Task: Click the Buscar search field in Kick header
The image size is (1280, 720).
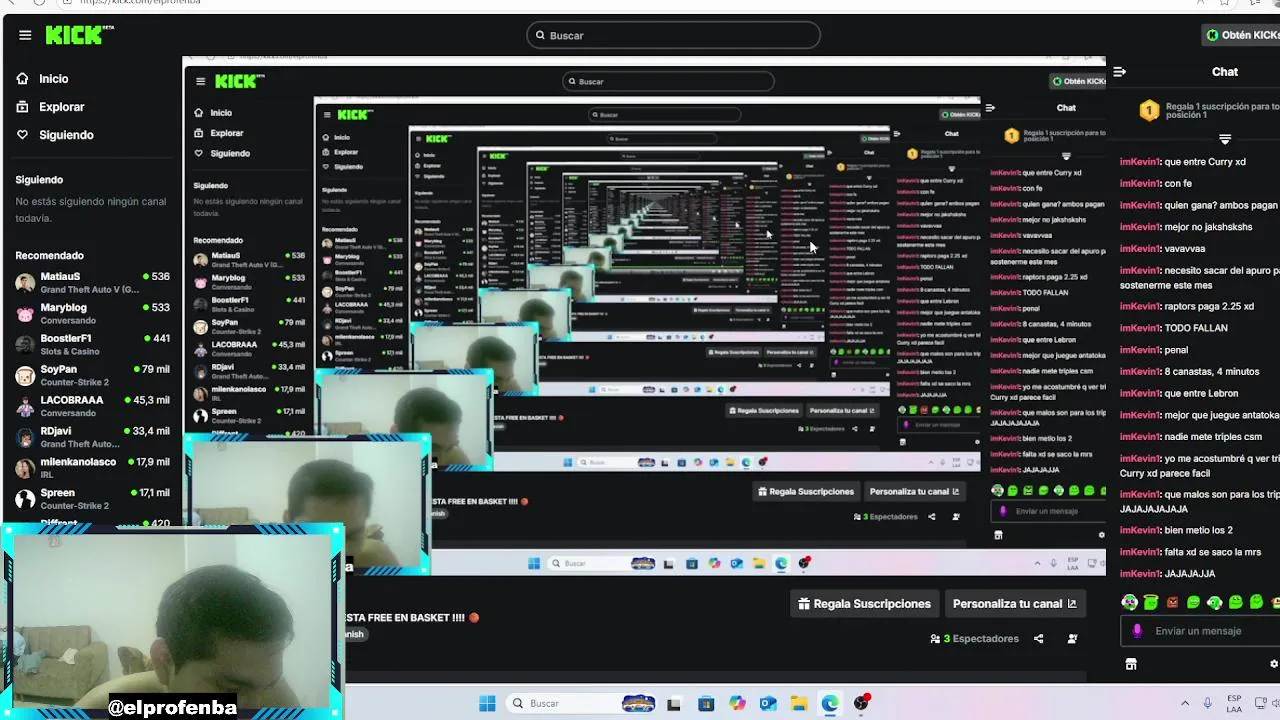Action: [x=673, y=35]
